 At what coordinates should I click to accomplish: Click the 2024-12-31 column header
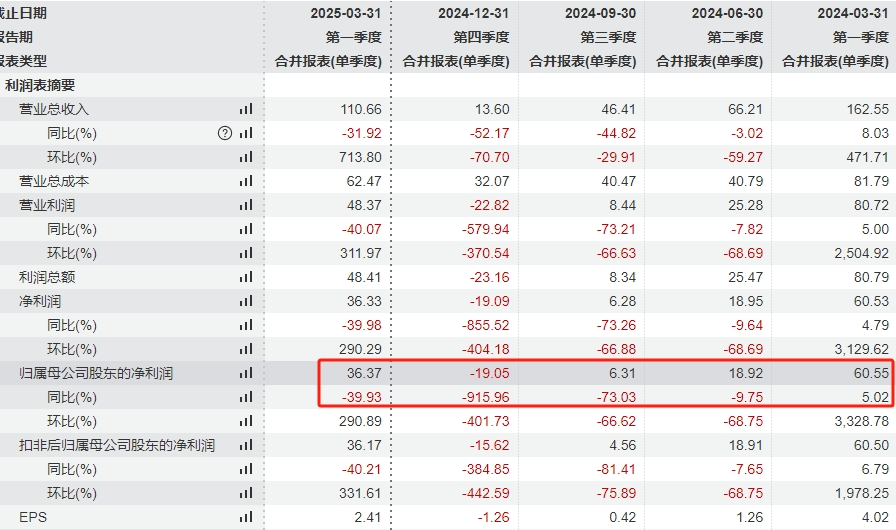coord(474,13)
